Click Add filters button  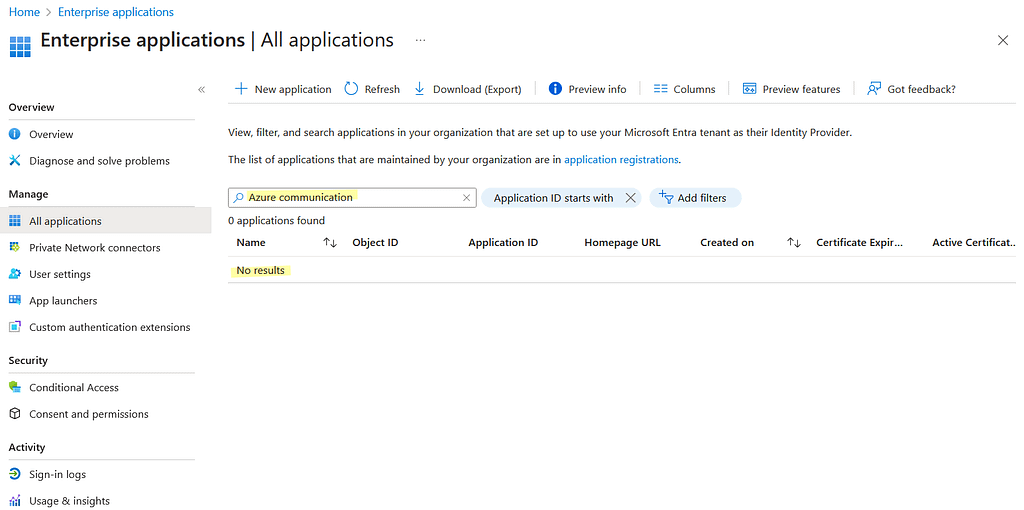(695, 198)
